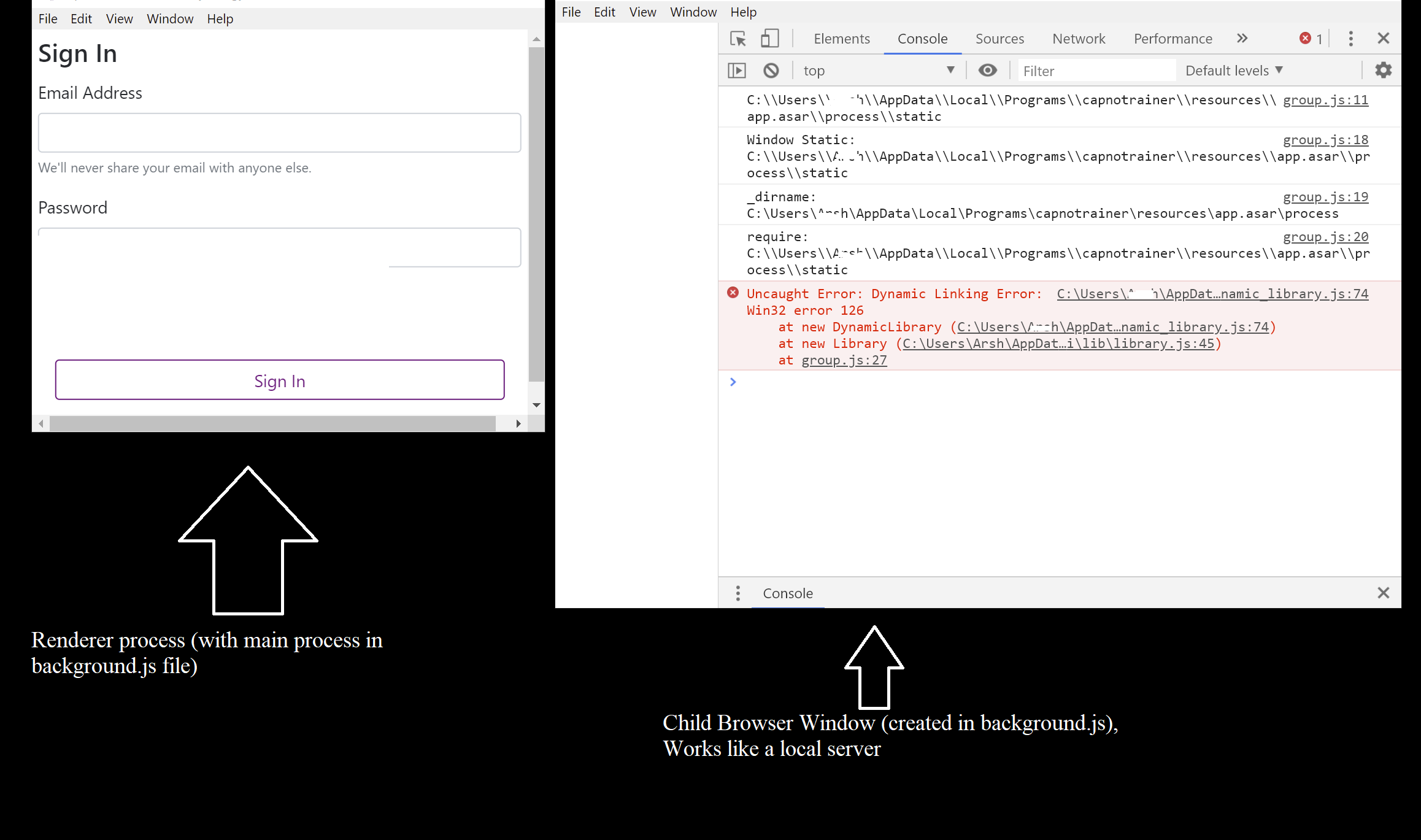Switch to the Network tab
The image size is (1421, 840).
pyautogui.click(x=1078, y=38)
